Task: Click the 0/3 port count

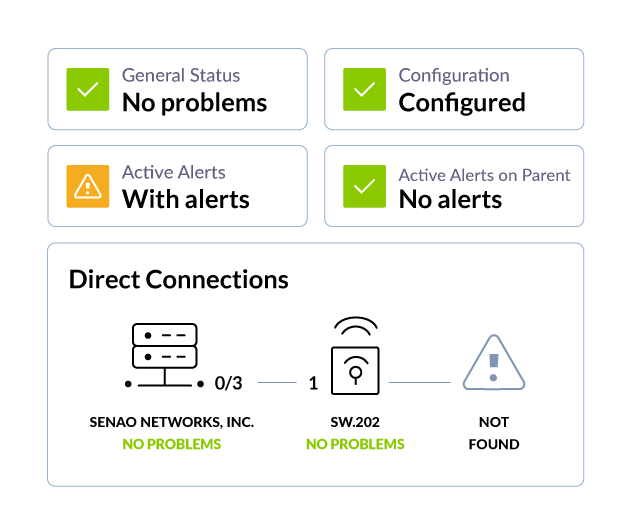Action: pyautogui.click(x=229, y=383)
